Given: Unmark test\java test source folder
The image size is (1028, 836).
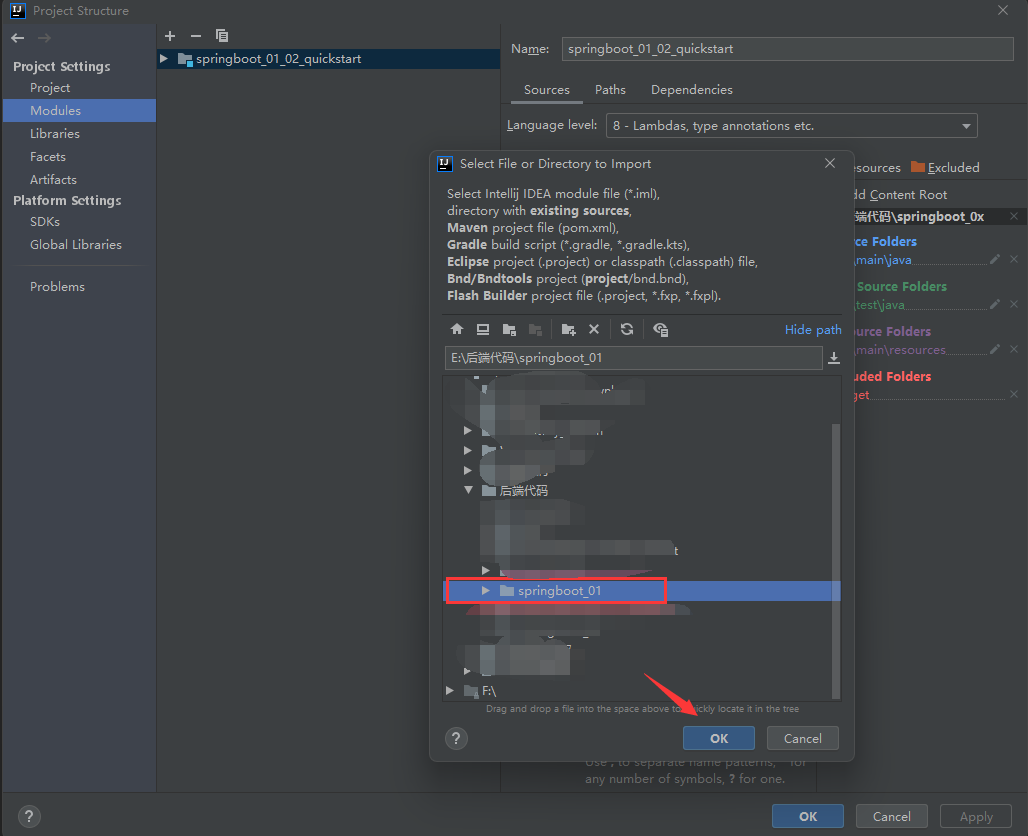Looking at the screenshot, I should (1014, 304).
